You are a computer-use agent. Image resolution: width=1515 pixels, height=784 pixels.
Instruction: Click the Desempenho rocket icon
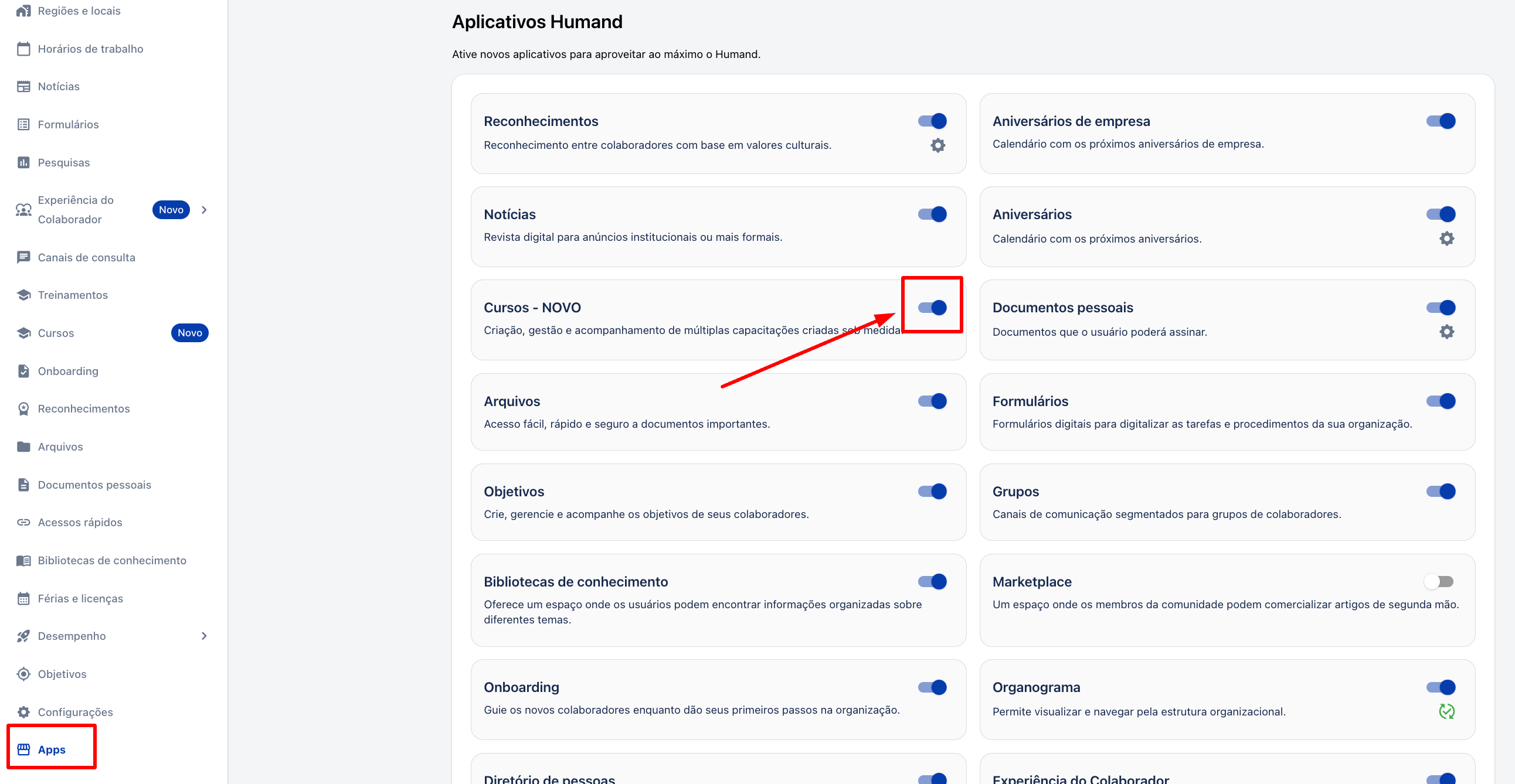coord(23,636)
